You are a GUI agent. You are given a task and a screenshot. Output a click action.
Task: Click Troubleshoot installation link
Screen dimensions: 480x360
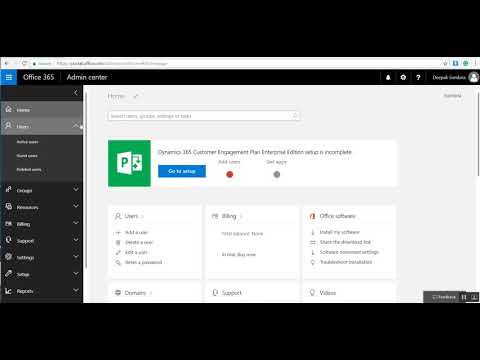click(346, 262)
